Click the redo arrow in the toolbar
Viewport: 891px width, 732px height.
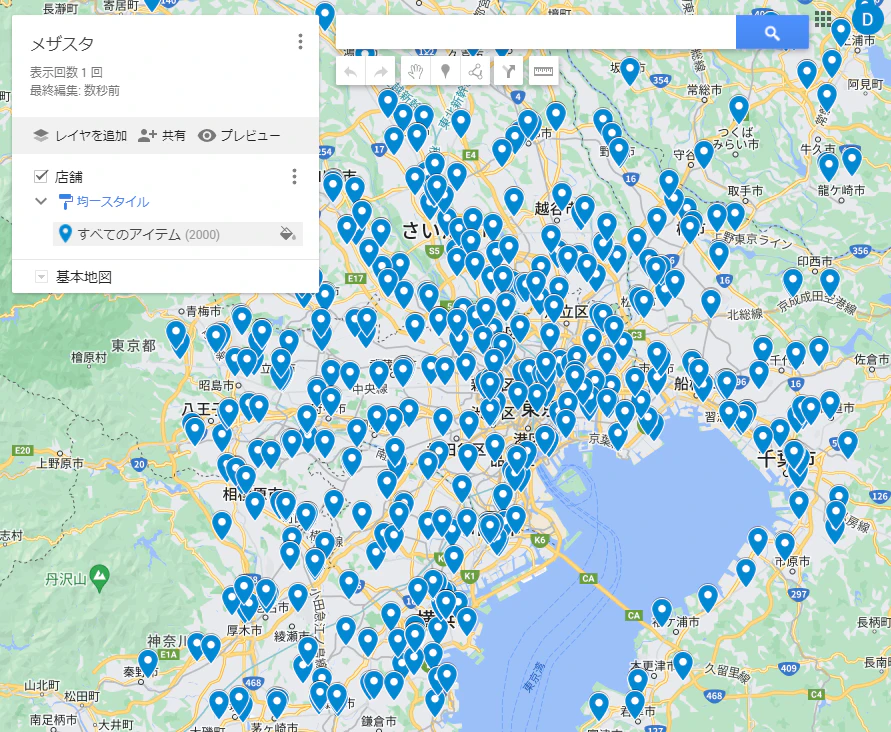(380, 72)
